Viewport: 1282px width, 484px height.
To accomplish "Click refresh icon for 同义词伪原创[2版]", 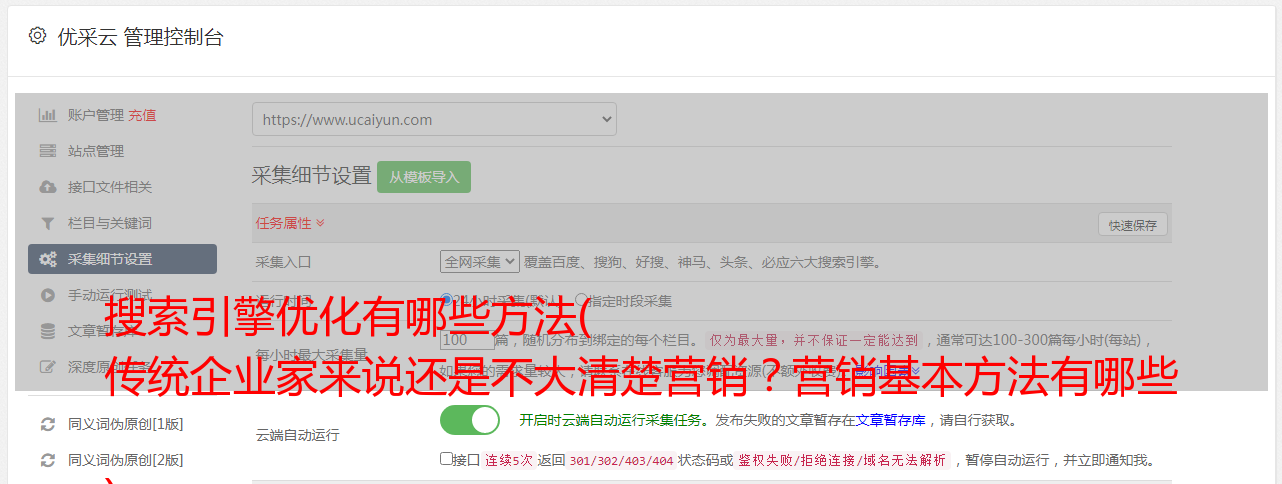I will (x=47, y=460).
